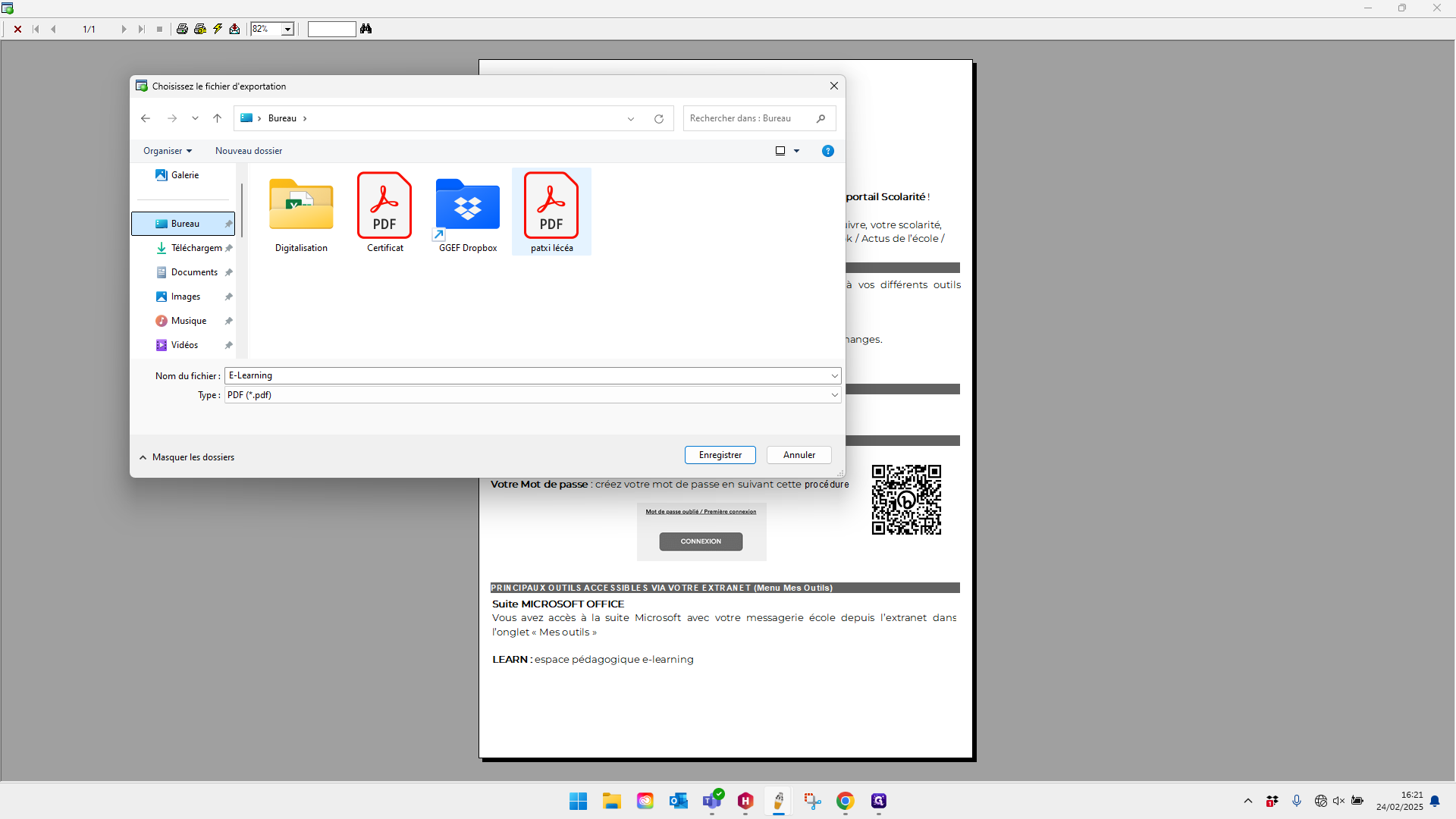
Task: Open the 82% zoom dropdown
Action: [287, 29]
